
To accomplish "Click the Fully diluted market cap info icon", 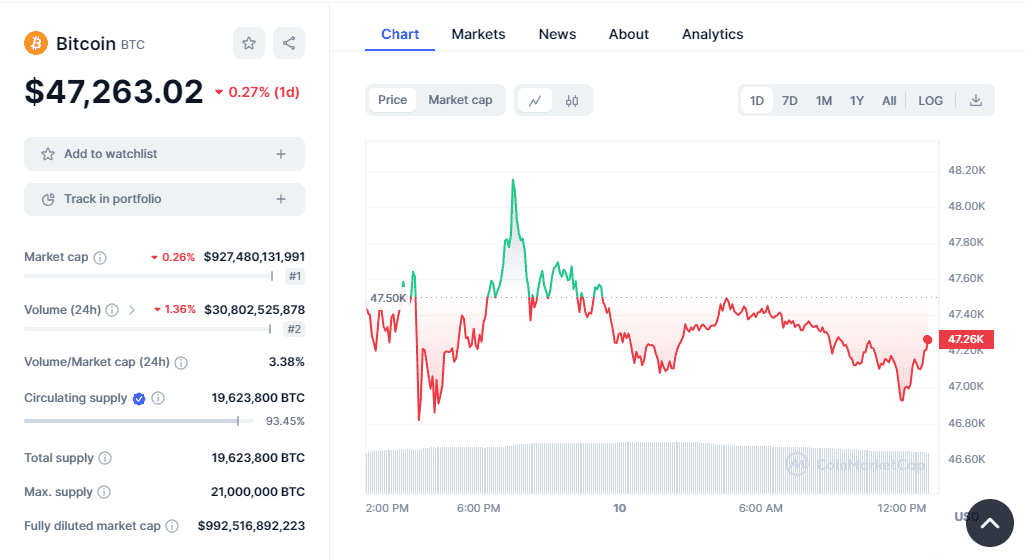I will tap(172, 526).
